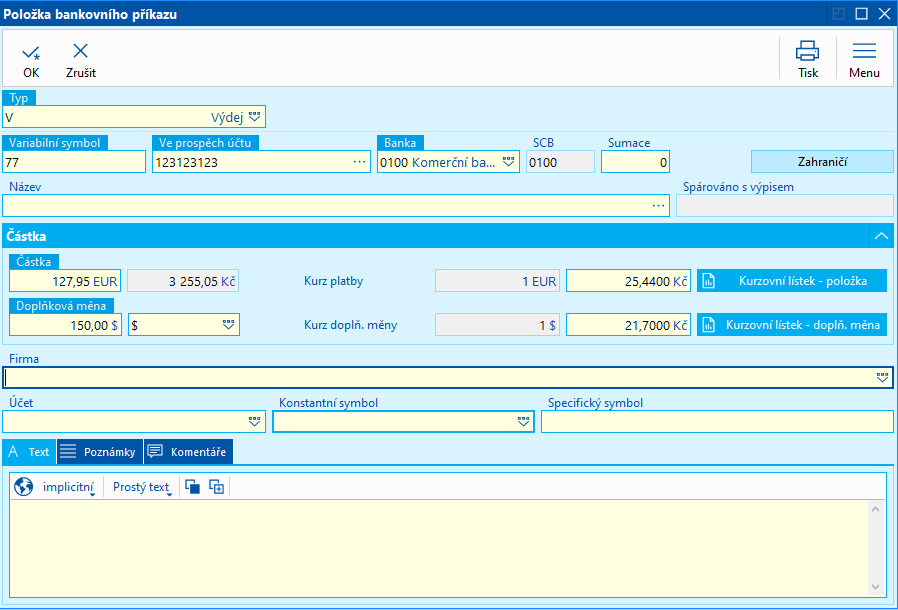898x610 pixels.
Task: Open the Banka dropdown list
Action: coord(508,162)
